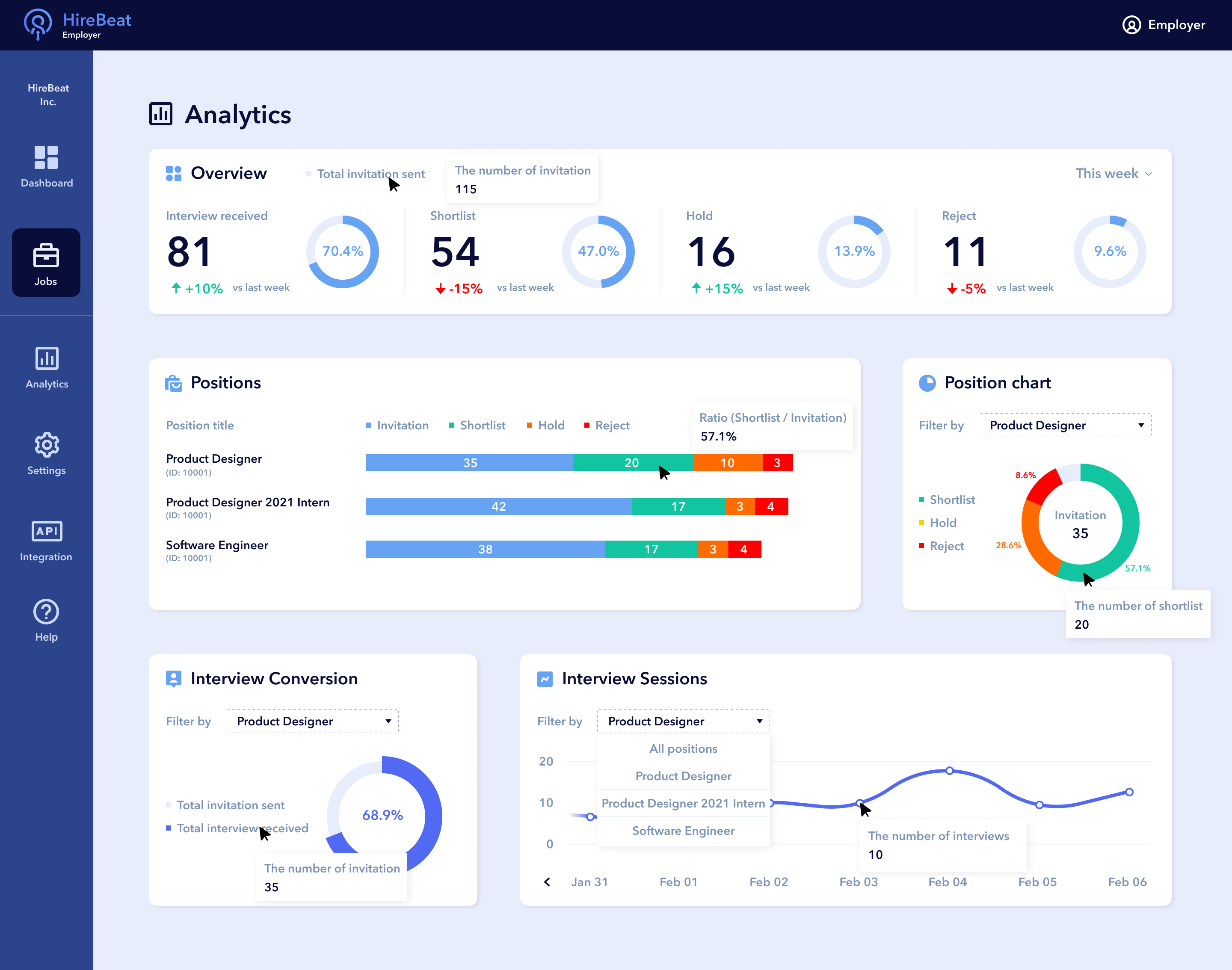Click the Interview Conversion section icon
The image size is (1232, 970).
tap(173, 679)
